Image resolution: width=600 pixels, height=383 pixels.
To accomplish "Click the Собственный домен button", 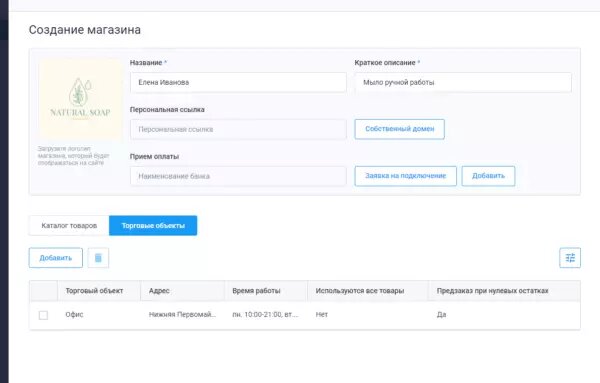I will click(x=399, y=129).
